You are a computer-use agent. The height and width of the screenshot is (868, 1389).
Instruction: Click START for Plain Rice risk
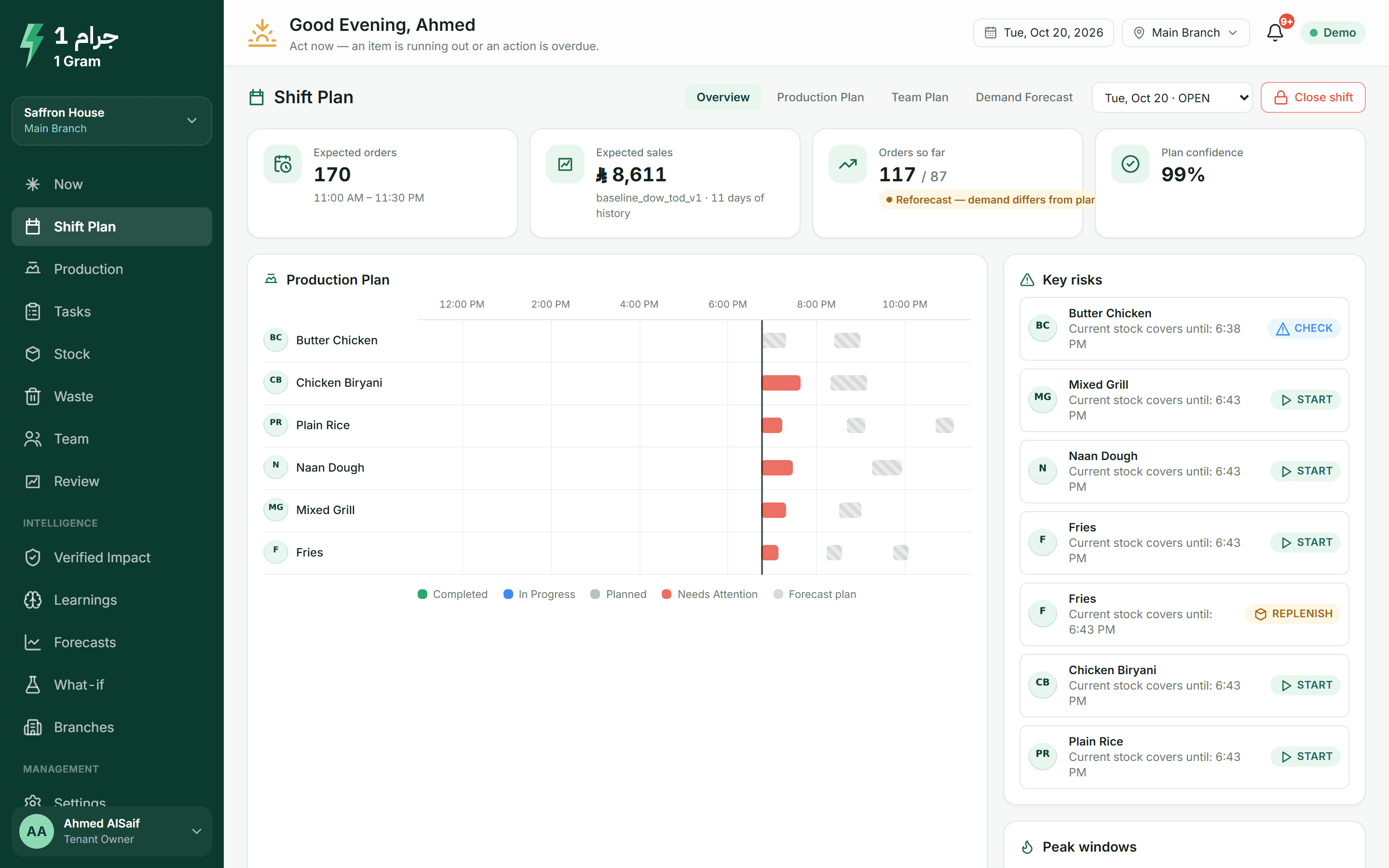pos(1305,756)
